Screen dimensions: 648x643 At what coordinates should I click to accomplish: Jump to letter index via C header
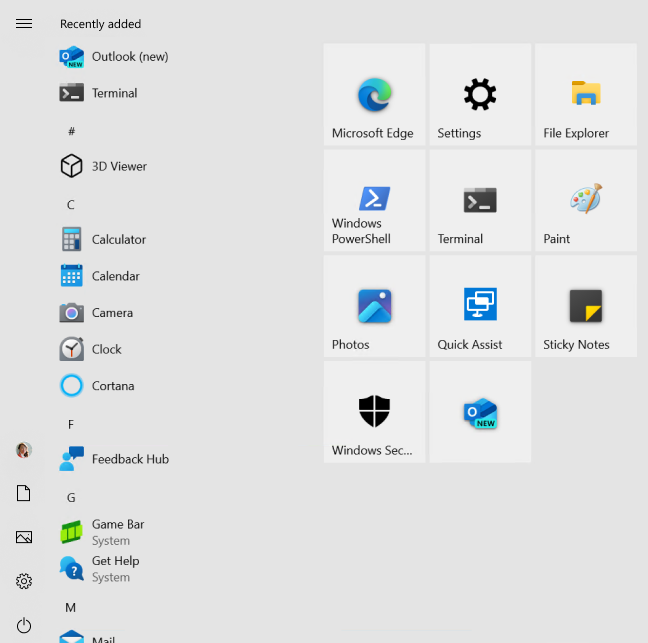pos(71,205)
